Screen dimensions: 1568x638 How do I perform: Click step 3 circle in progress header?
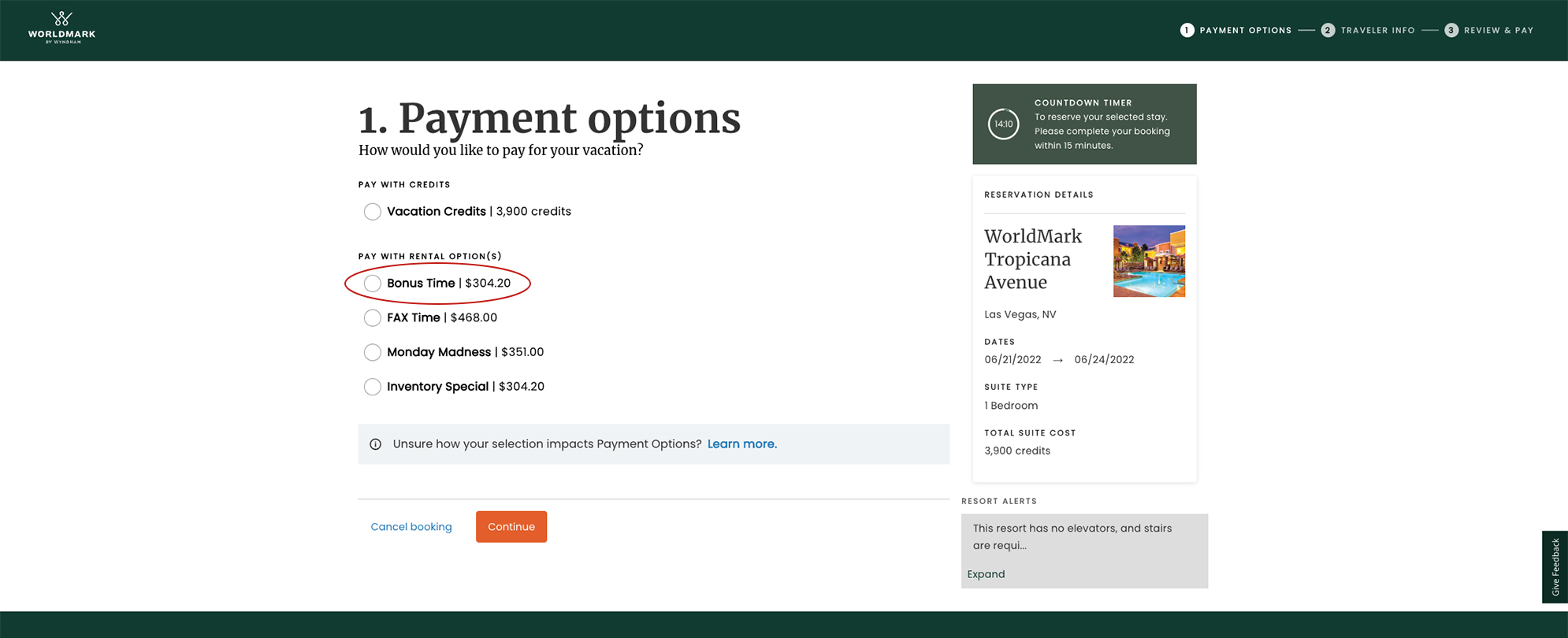(x=1451, y=30)
